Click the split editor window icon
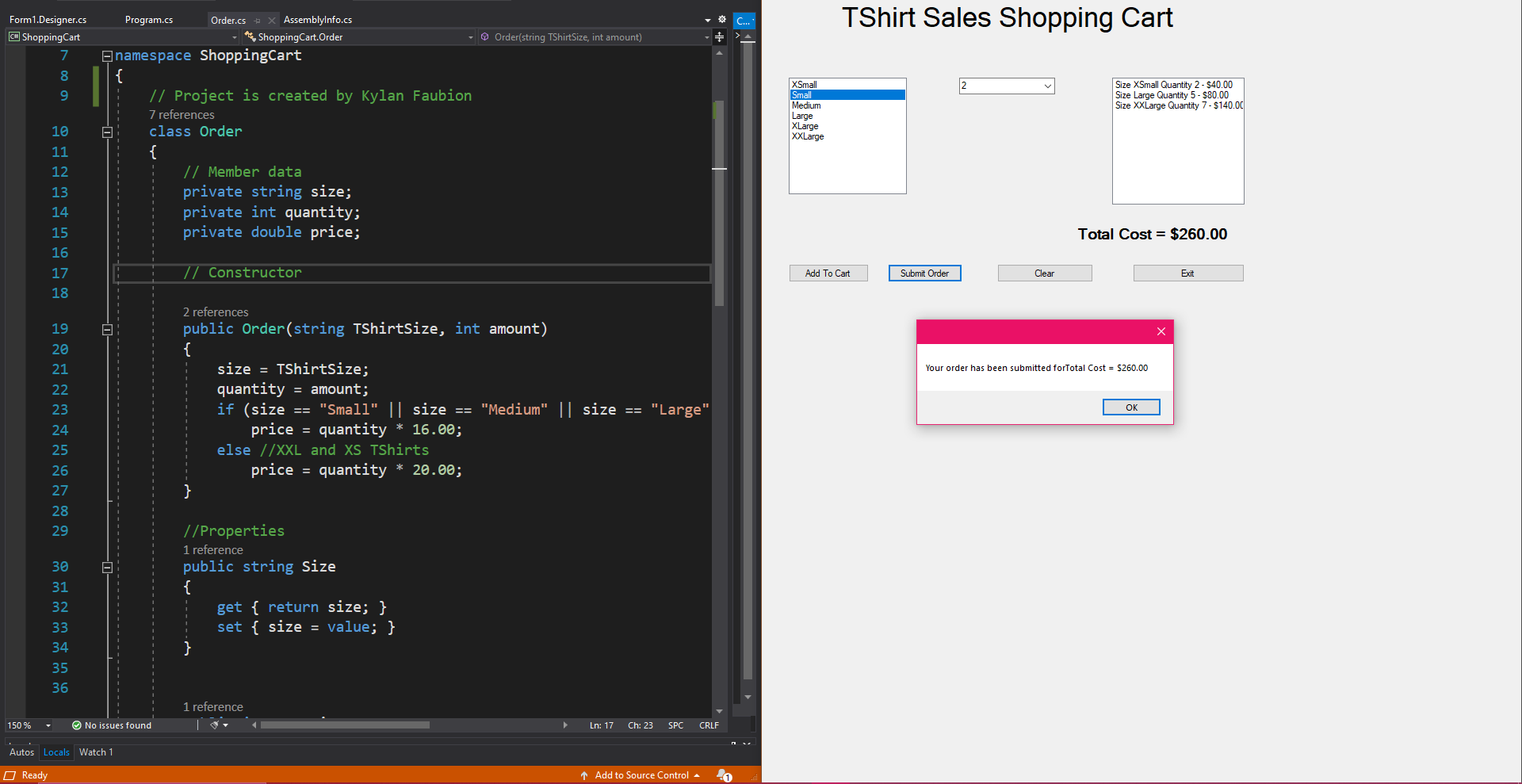The image size is (1522, 784). coord(719,37)
